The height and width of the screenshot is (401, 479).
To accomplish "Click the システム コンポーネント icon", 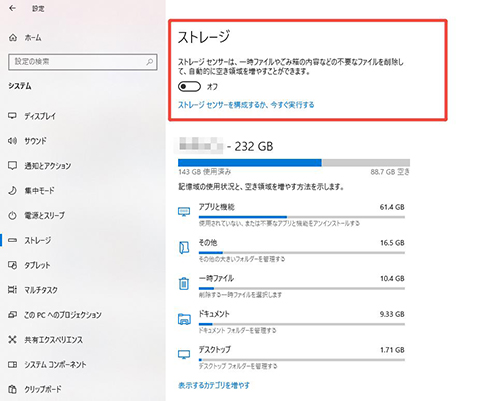I will pyautogui.click(x=12, y=364).
